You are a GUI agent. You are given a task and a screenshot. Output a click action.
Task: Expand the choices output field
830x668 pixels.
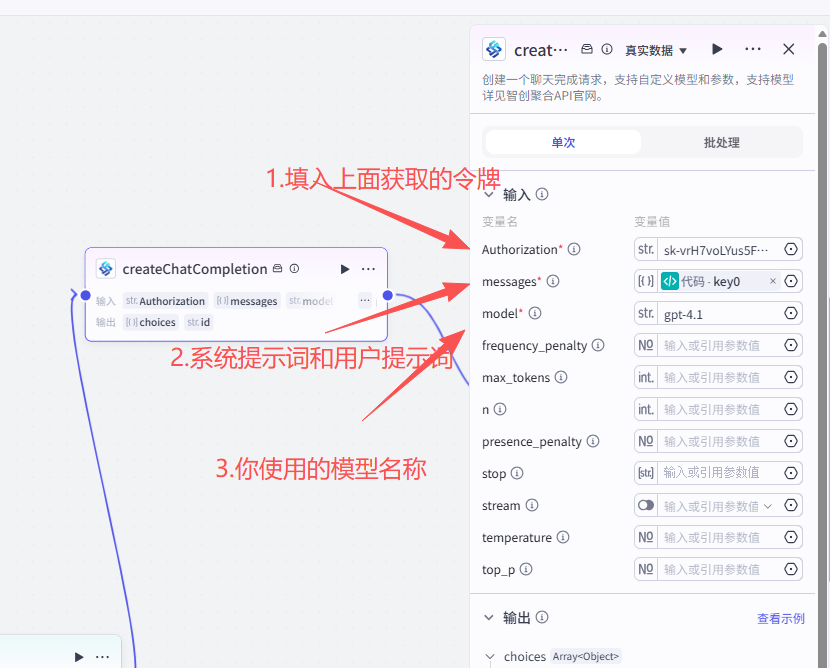[x=490, y=656]
